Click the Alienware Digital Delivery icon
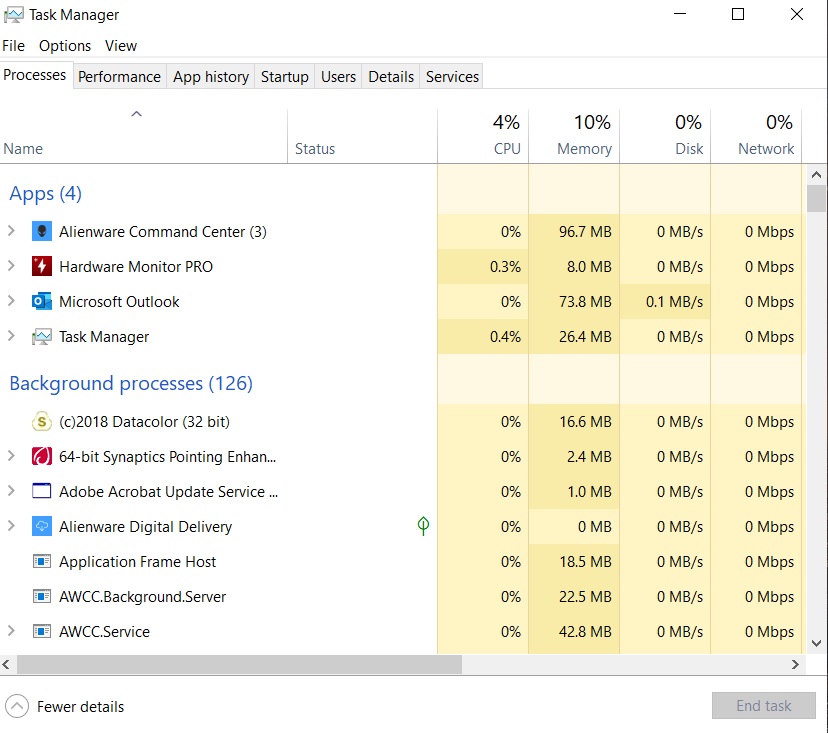The width and height of the screenshot is (828, 733). coord(41,527)
